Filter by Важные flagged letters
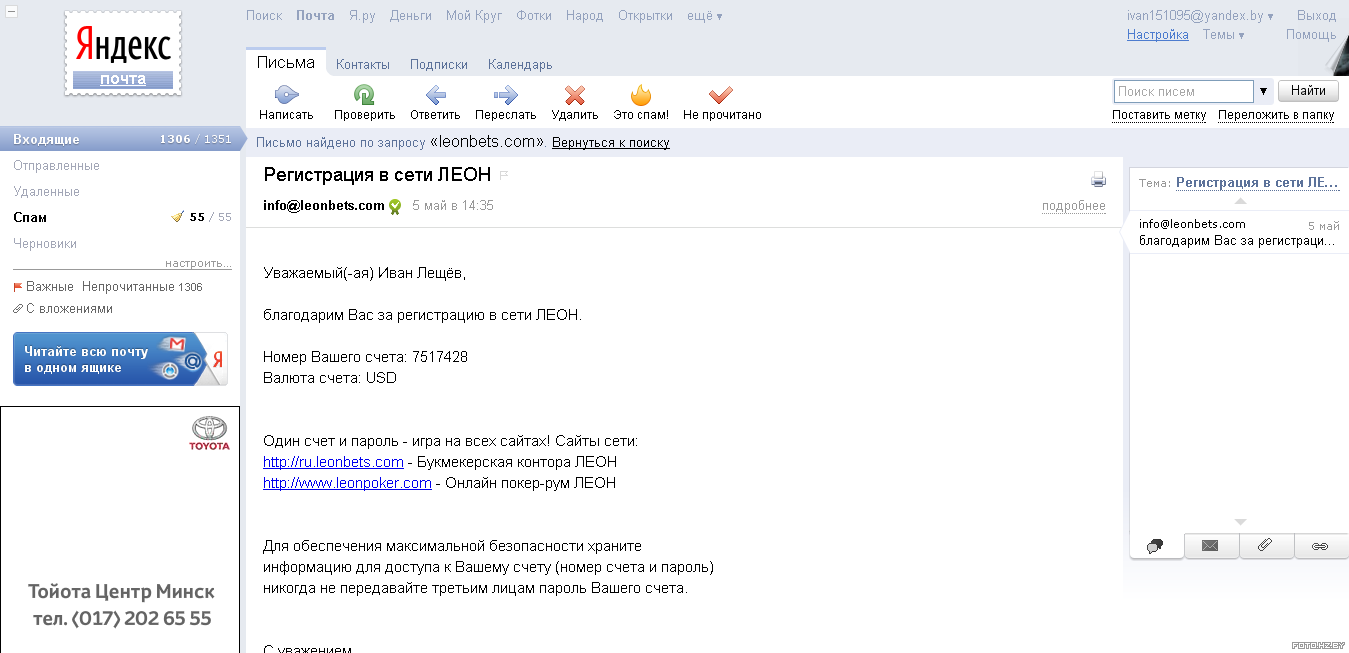 43,287
